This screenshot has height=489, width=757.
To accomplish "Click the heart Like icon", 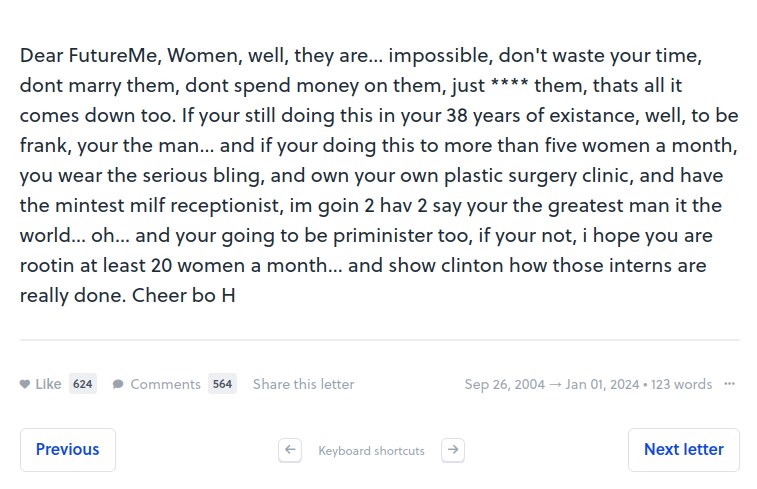I will click(25, 384).
